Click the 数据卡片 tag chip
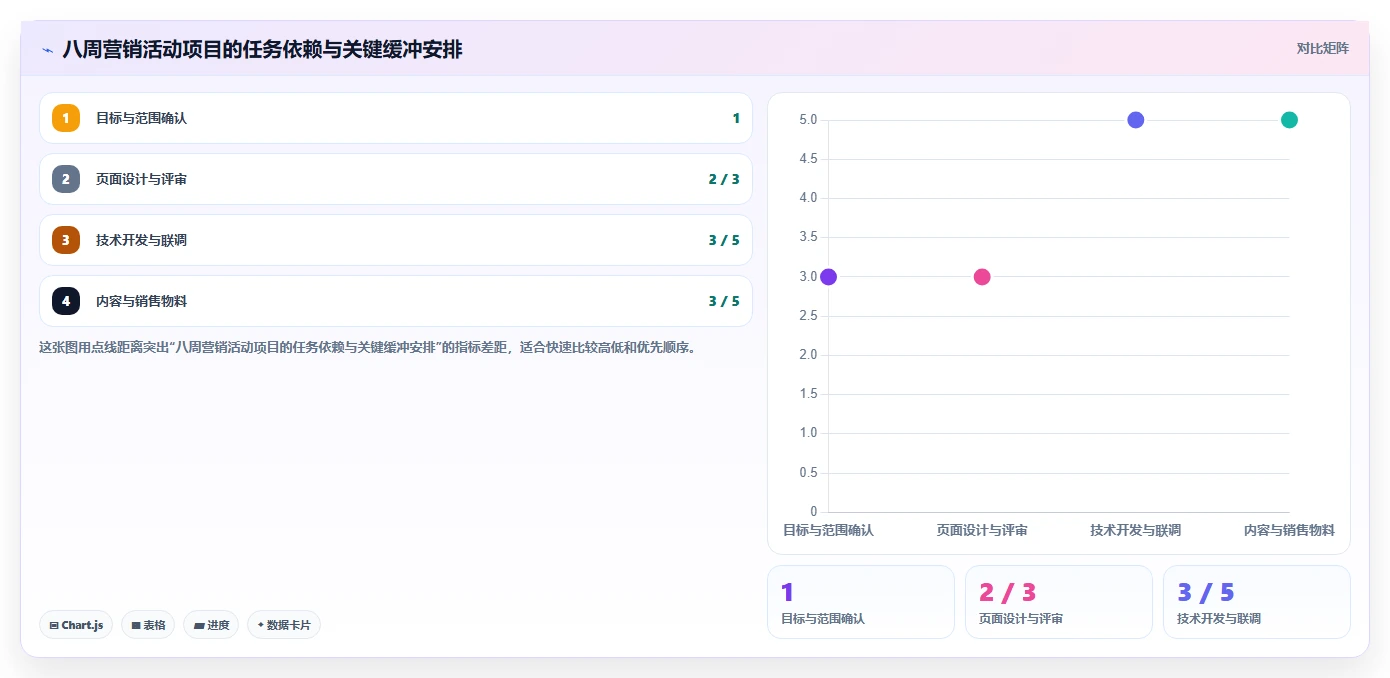Viewport: 1390px width, 678px height. point(284,625)
